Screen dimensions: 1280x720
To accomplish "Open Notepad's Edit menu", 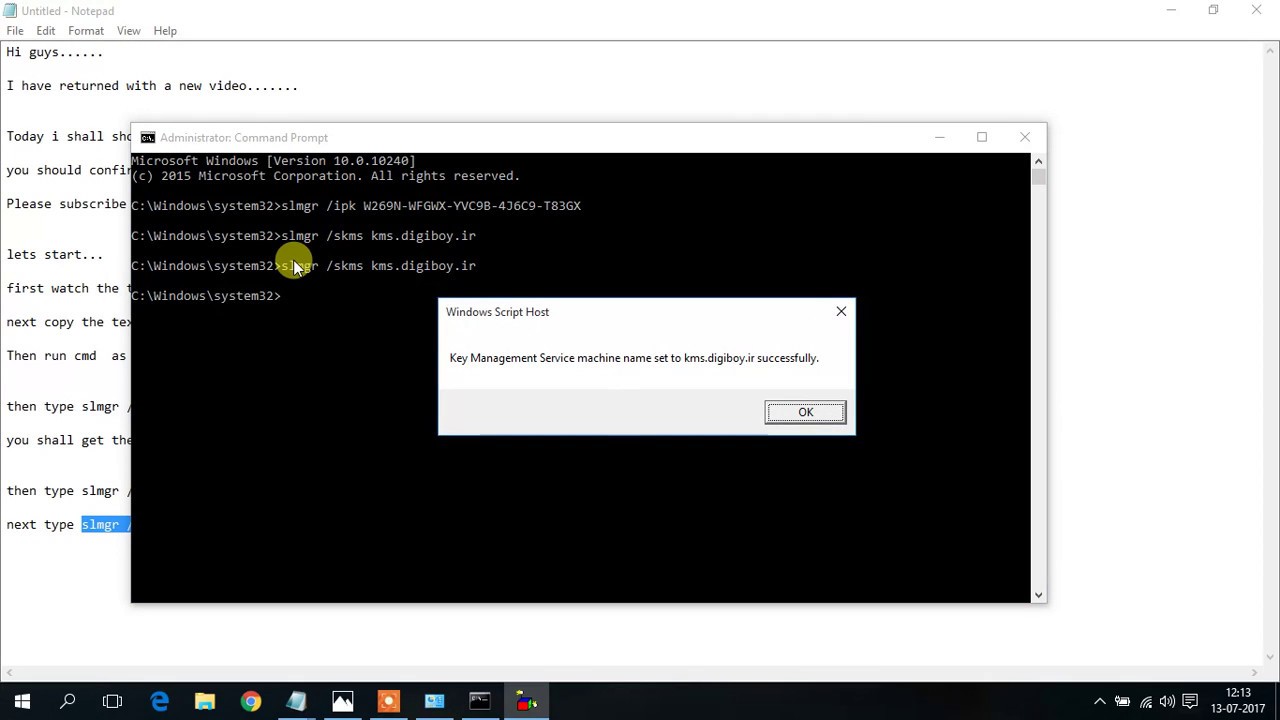I will [x=46, y=31].
